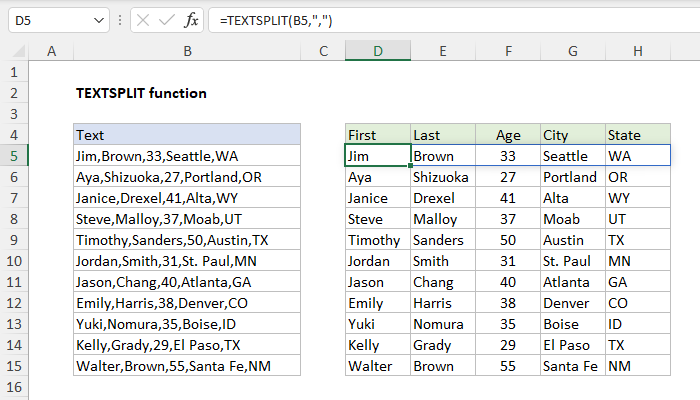
Task: Click the Name Box showing D5
Action: [x=58, y=21]
